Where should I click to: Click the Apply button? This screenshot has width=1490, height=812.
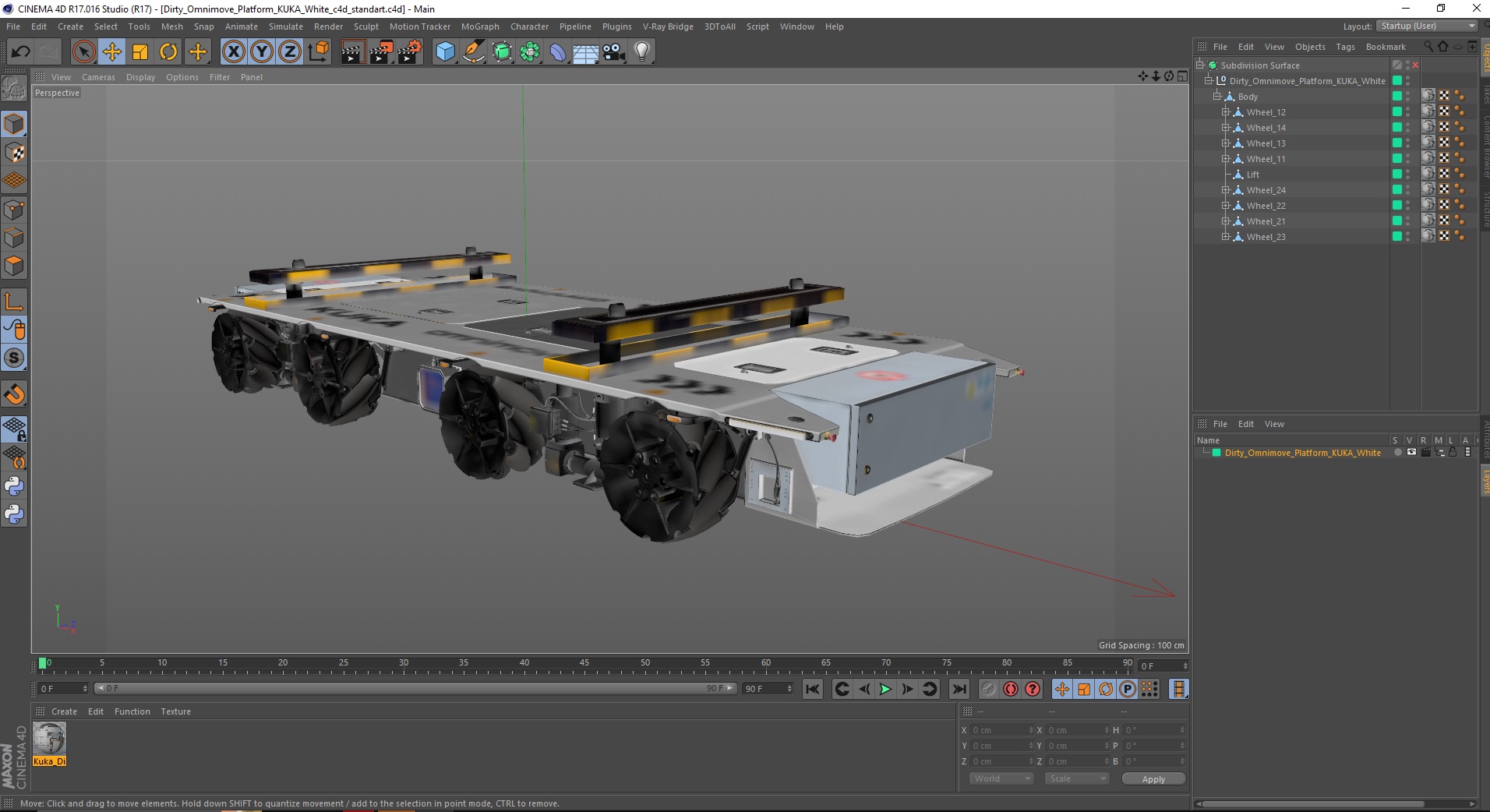click(1153, 779)
